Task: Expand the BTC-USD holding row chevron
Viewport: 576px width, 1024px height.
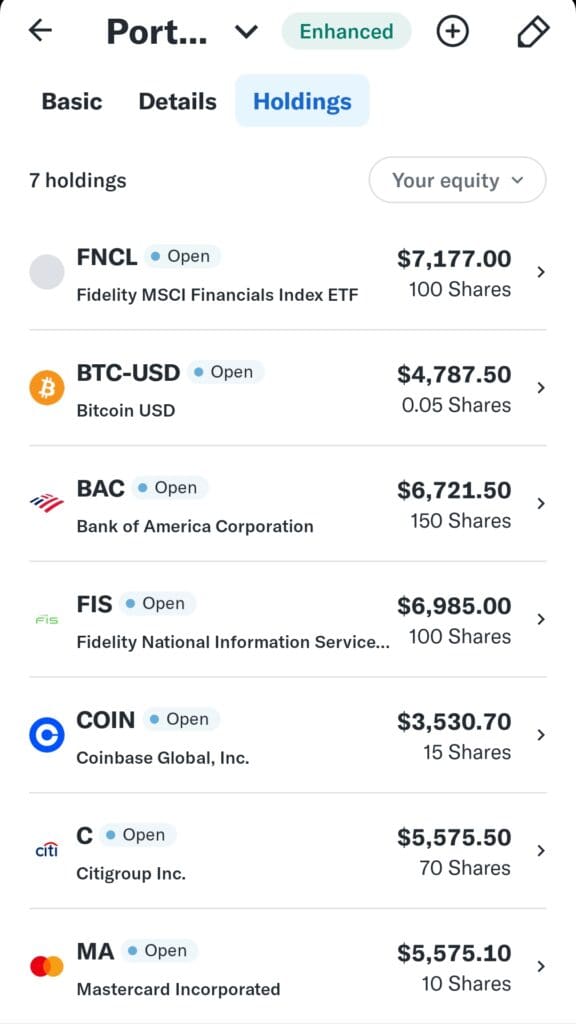Action: coord(541,388)
